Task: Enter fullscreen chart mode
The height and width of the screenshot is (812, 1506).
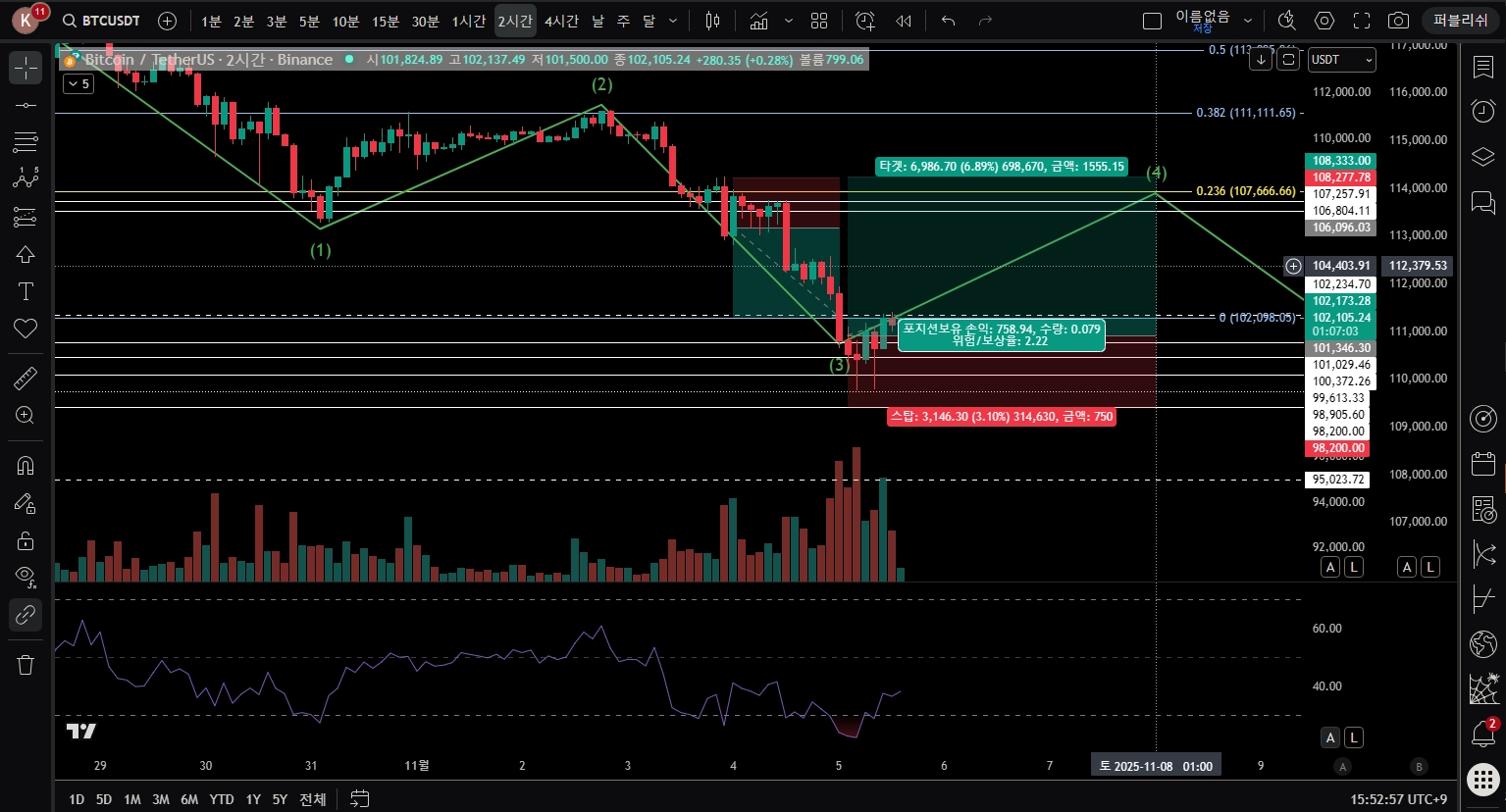Action: coord(1362,21)
